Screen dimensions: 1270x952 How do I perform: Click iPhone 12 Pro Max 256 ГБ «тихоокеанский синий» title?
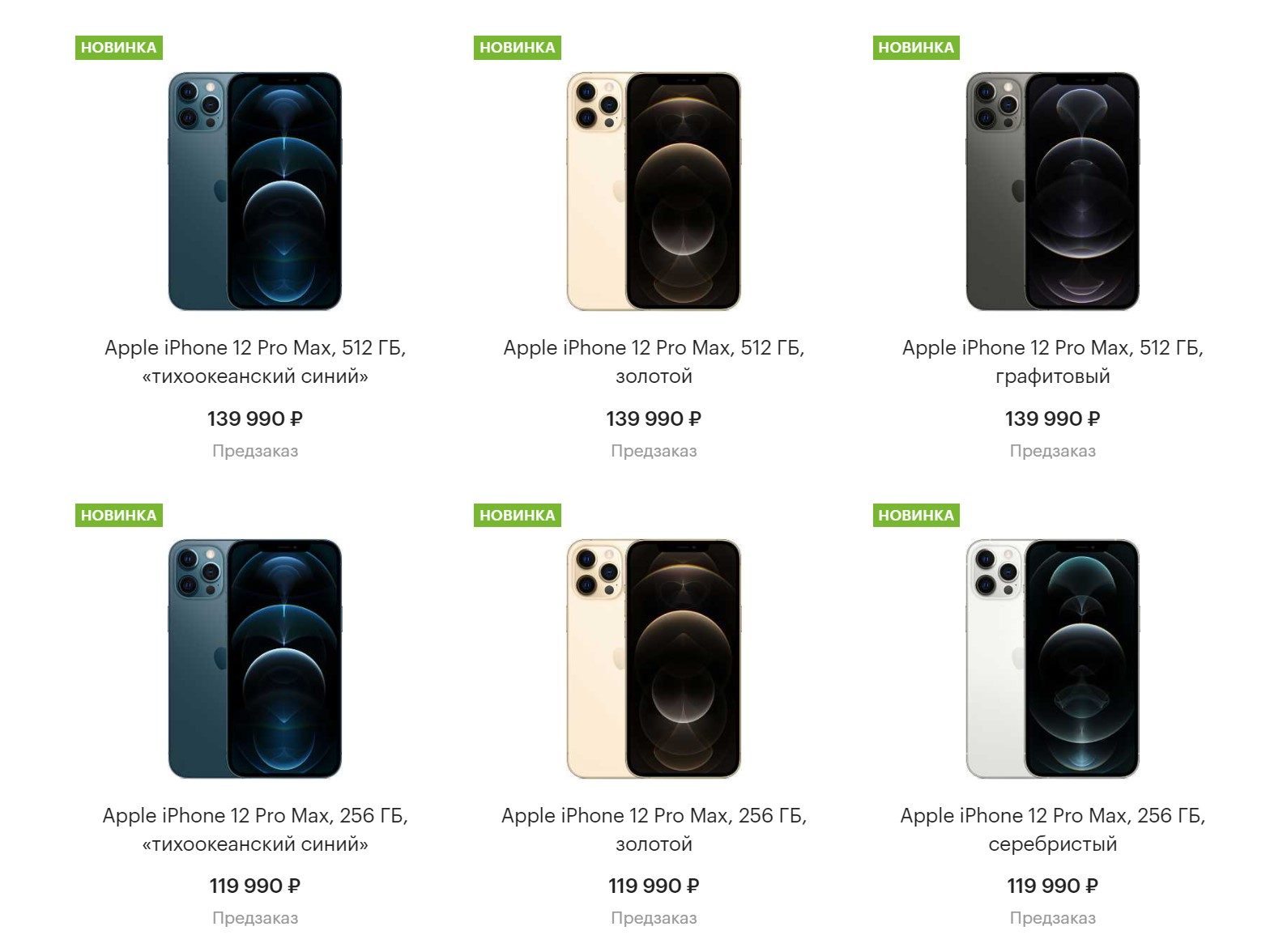click(255, 830)
